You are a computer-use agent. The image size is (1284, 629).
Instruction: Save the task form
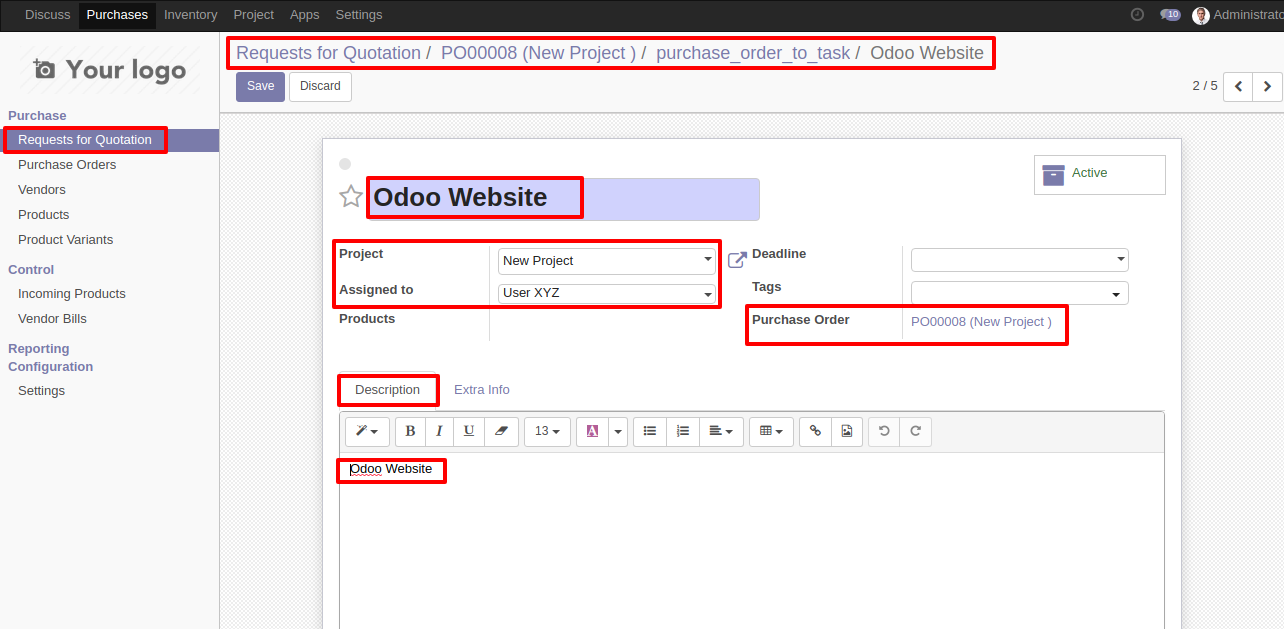[x=260, y=86]
